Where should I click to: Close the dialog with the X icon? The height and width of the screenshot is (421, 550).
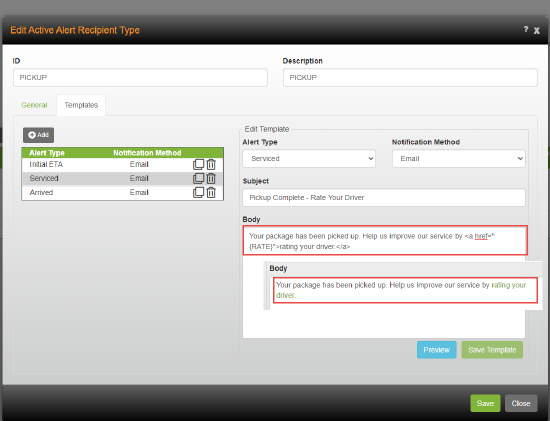[x=537, y=31]
